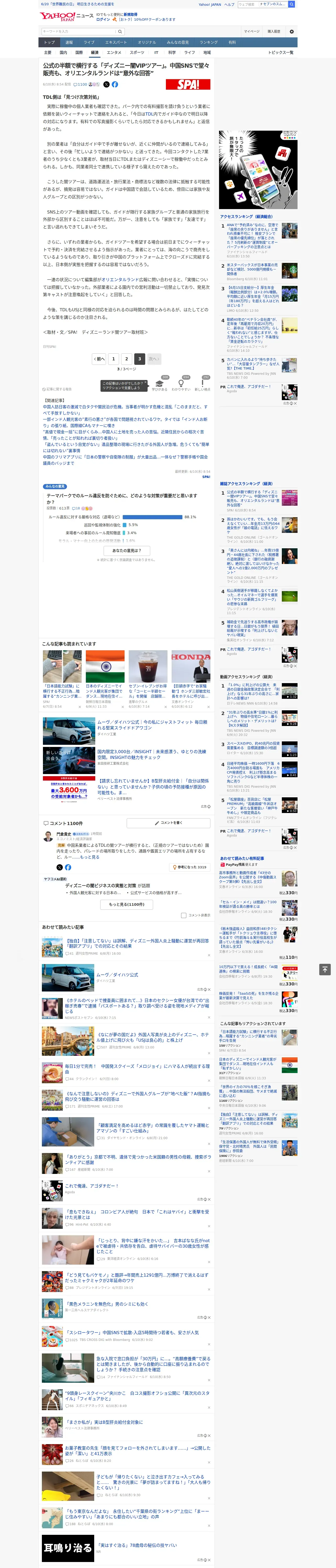Click the コメントを書く button

click(168, 822)
